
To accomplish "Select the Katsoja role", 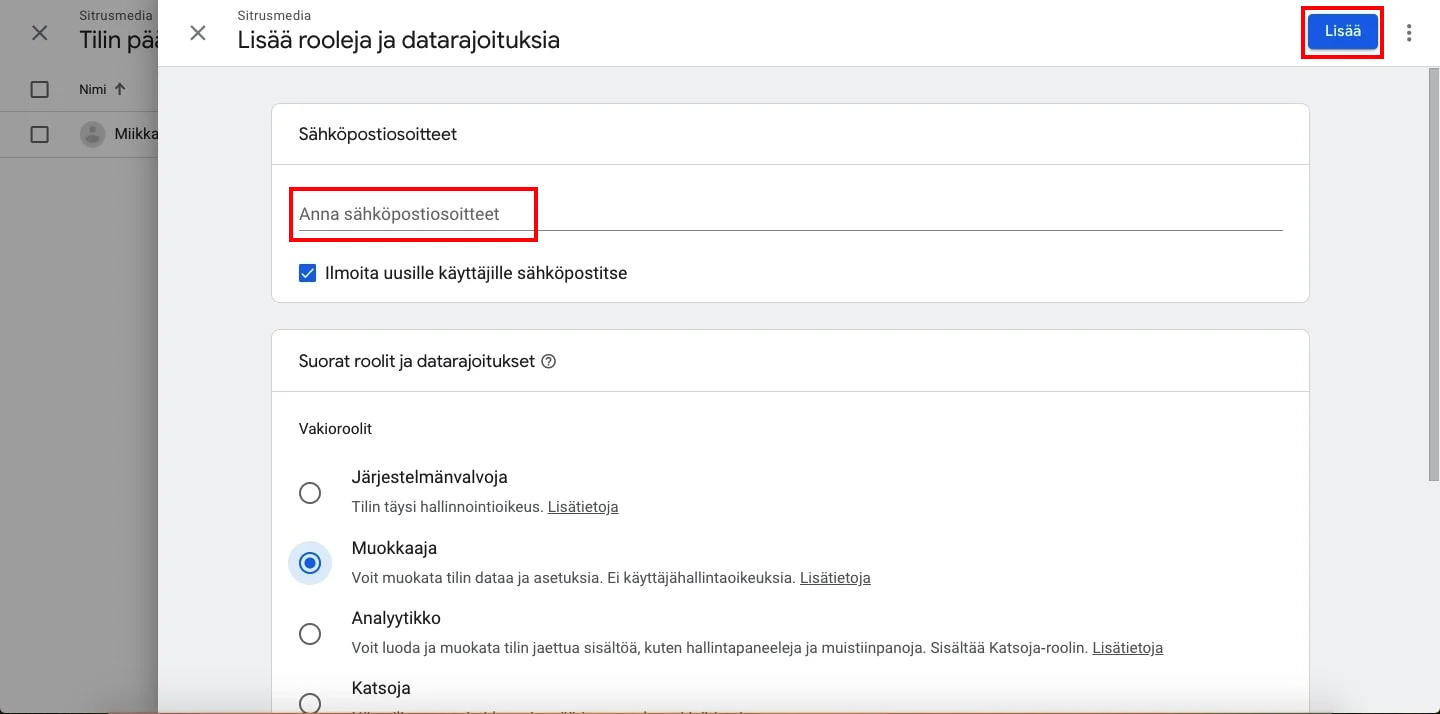I will click(x=310, y=702).
